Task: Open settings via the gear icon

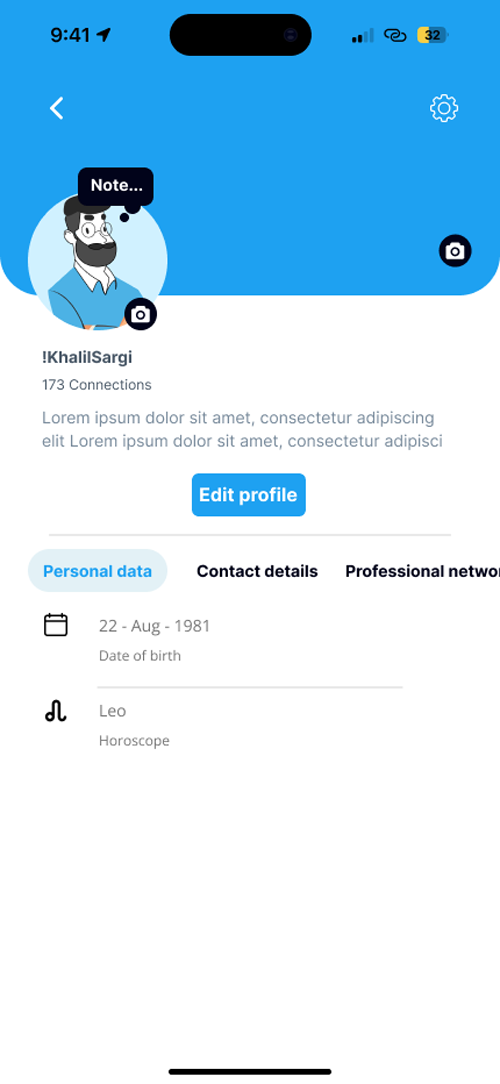Action: point(444,109)
